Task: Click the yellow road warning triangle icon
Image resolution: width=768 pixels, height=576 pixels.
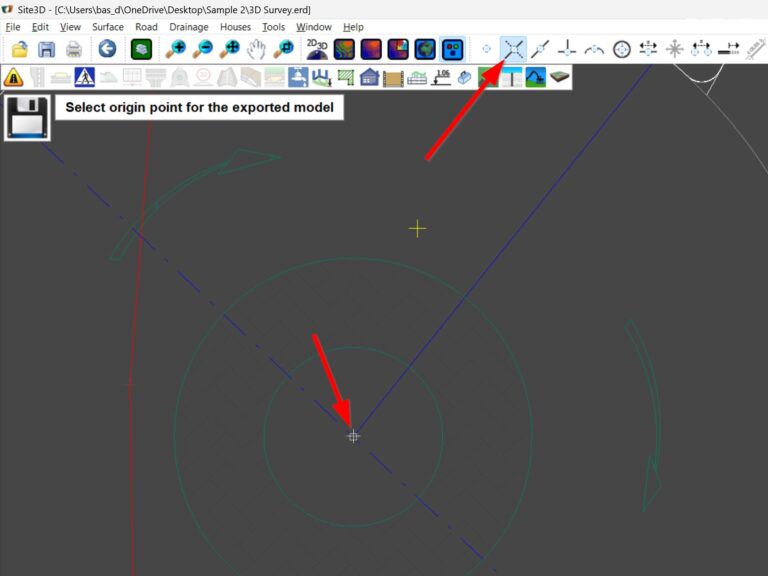Action: click(x=13, y=77)
